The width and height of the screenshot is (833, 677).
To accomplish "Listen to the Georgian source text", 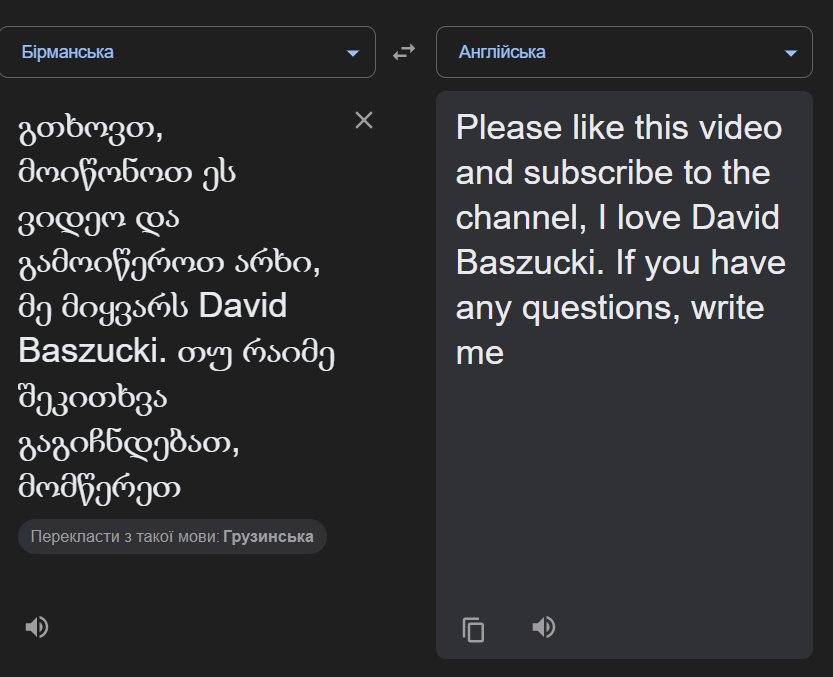I will click(x=37, y=627).
